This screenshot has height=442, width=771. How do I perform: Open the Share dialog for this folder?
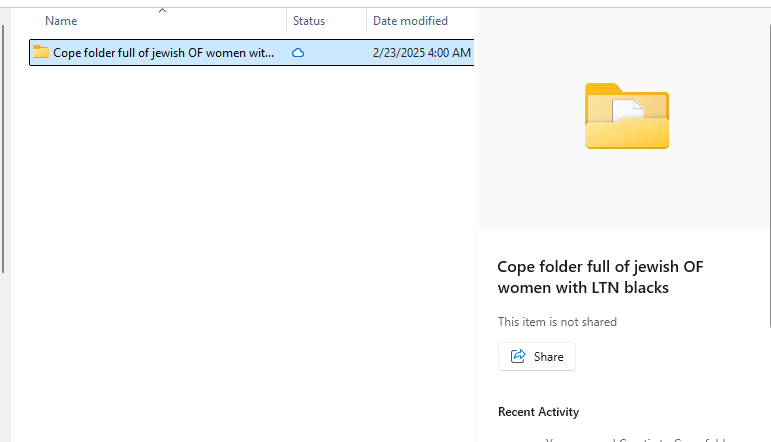tap(536, 356)
